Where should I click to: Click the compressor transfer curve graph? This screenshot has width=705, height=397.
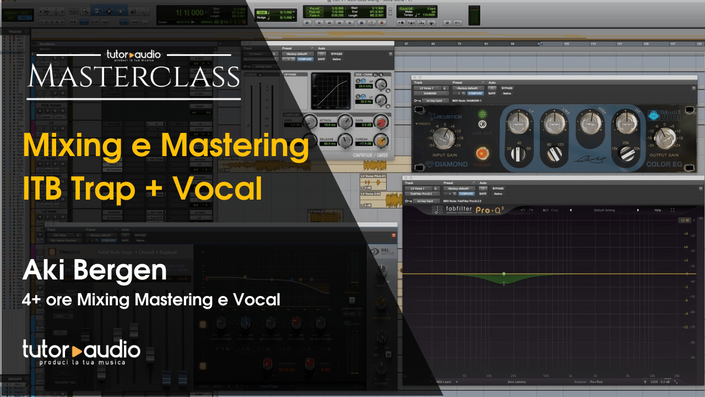[x=330, y=91]
